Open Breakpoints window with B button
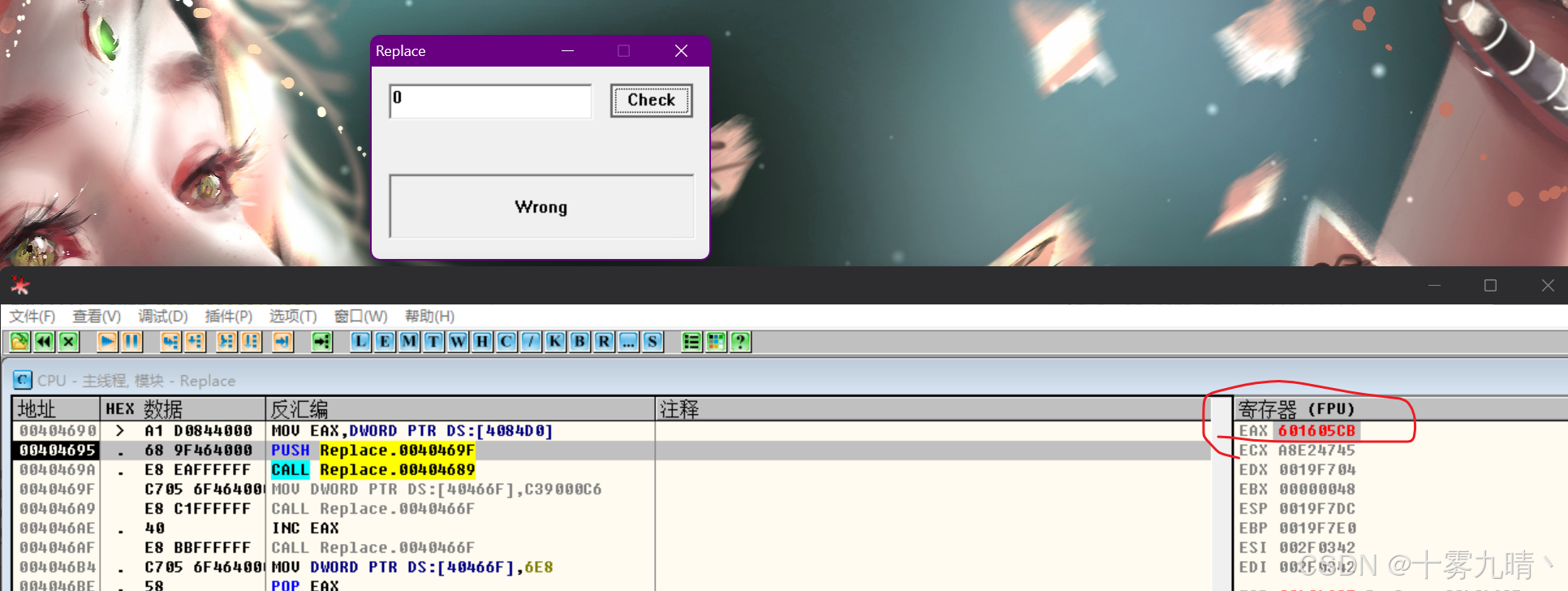Image resolution: width=1568 pixels, height=591 pixels. coord(579,342)
